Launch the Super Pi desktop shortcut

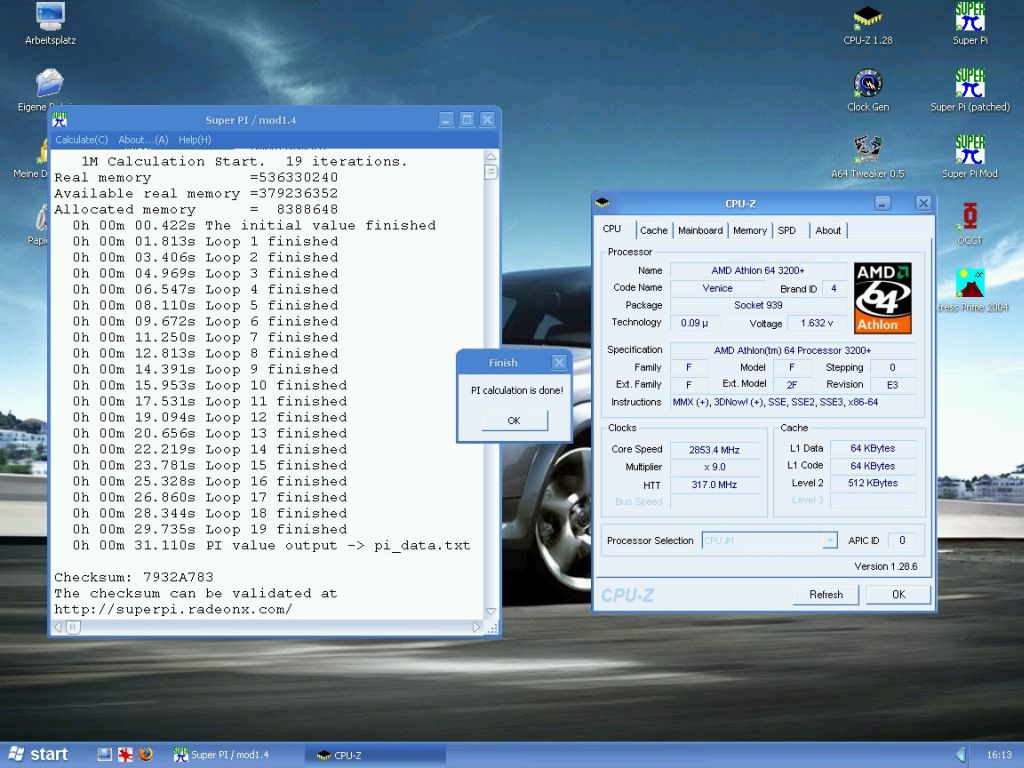pos(970,24)
